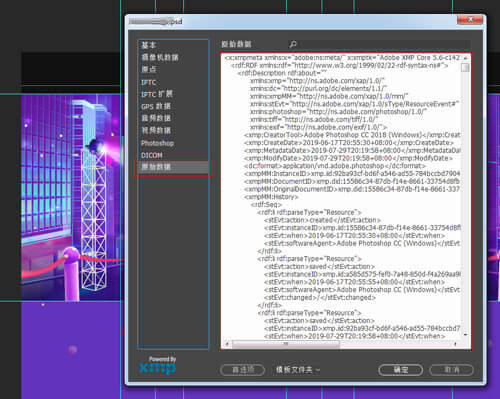Select the 原点 section

pyautogui.click(x=148, y=69)
